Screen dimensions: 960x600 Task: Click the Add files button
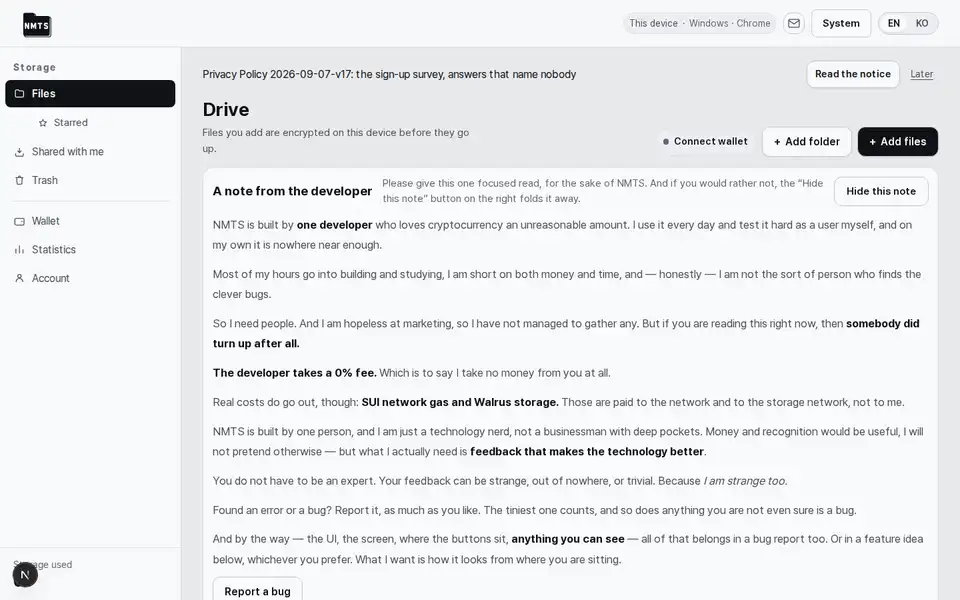[898, 141]
